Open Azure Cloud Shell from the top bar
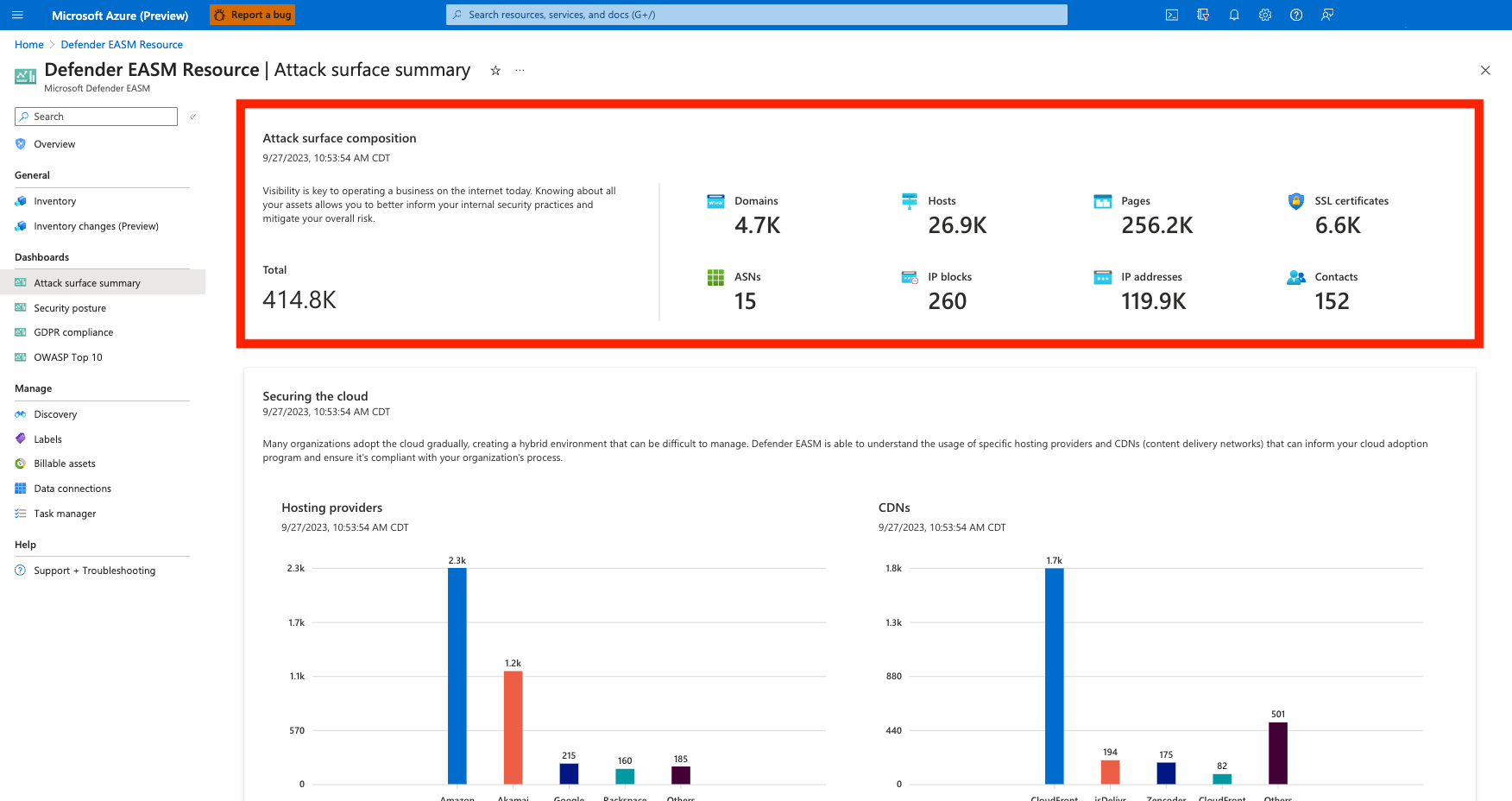The height and width of the screenshot is (801, 1512). pyautogui.click(x=1171, y=15)
